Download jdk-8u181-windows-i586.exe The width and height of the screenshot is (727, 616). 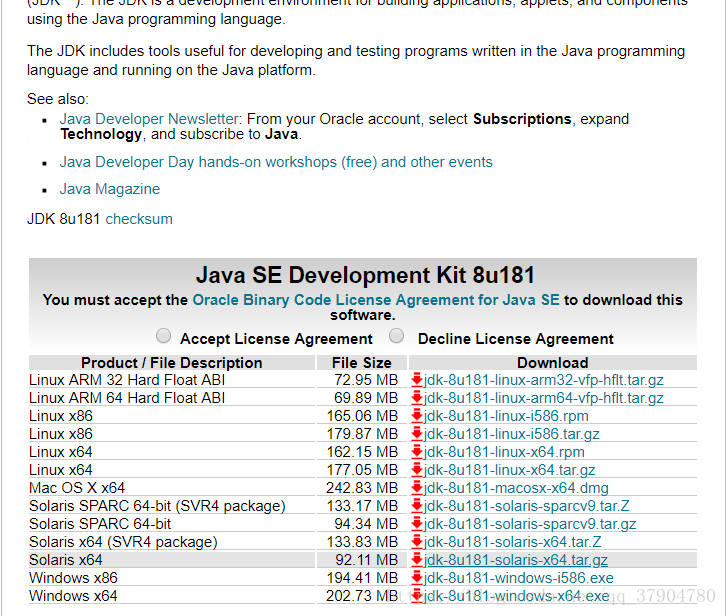[x=519, y=578]
